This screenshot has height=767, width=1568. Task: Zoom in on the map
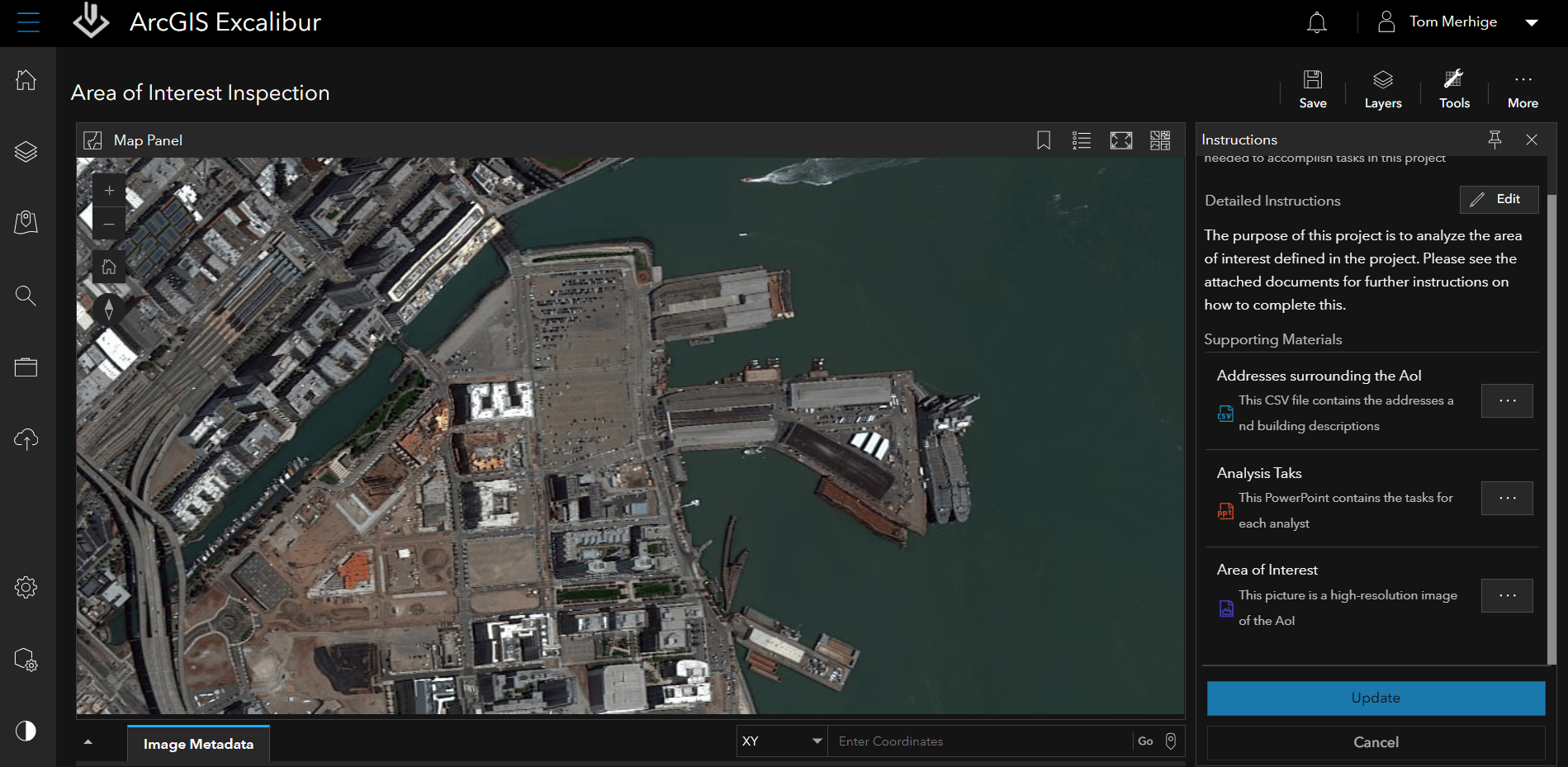point(109,191)
